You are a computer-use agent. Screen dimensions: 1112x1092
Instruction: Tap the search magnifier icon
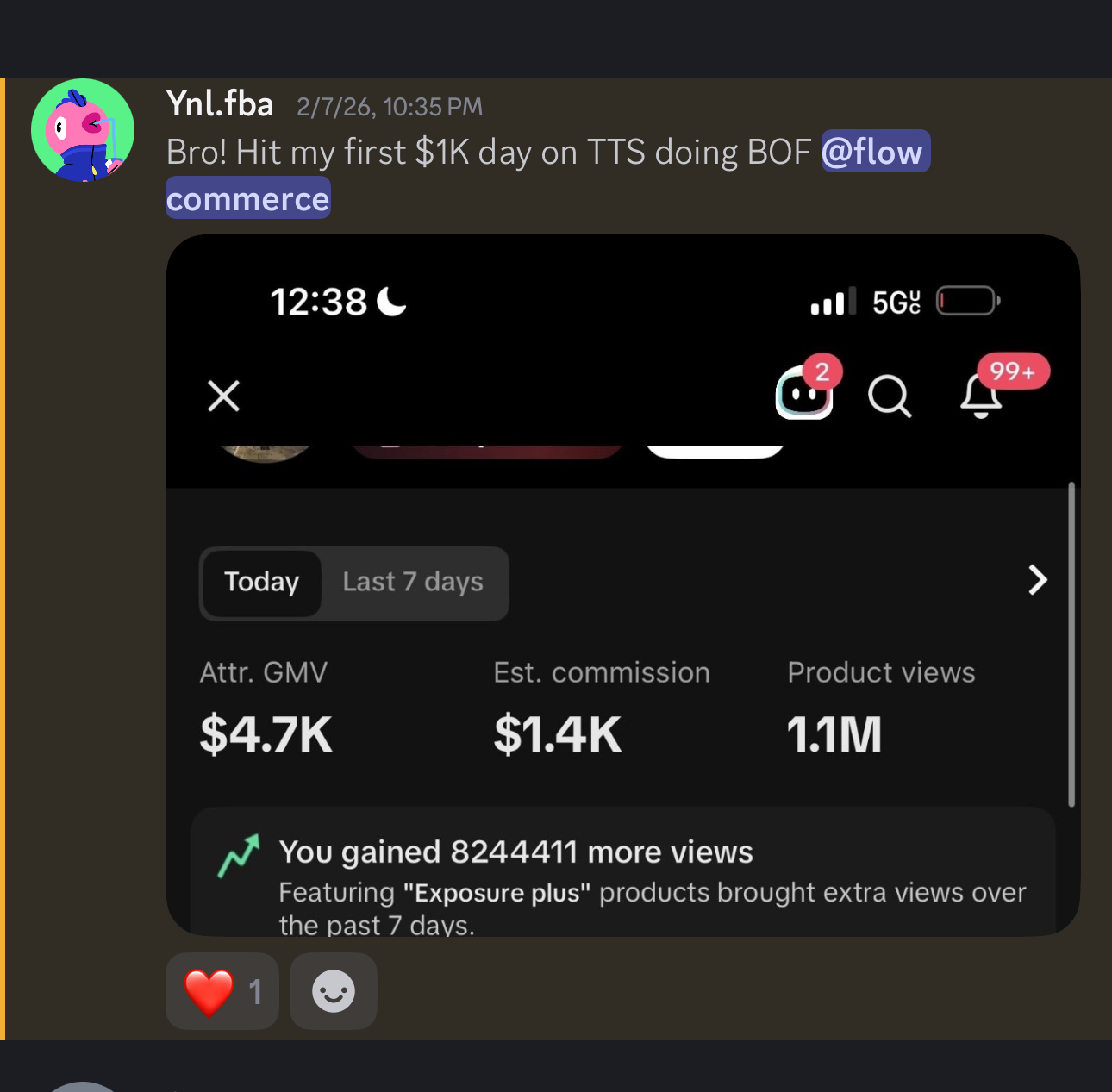(889, 396)
